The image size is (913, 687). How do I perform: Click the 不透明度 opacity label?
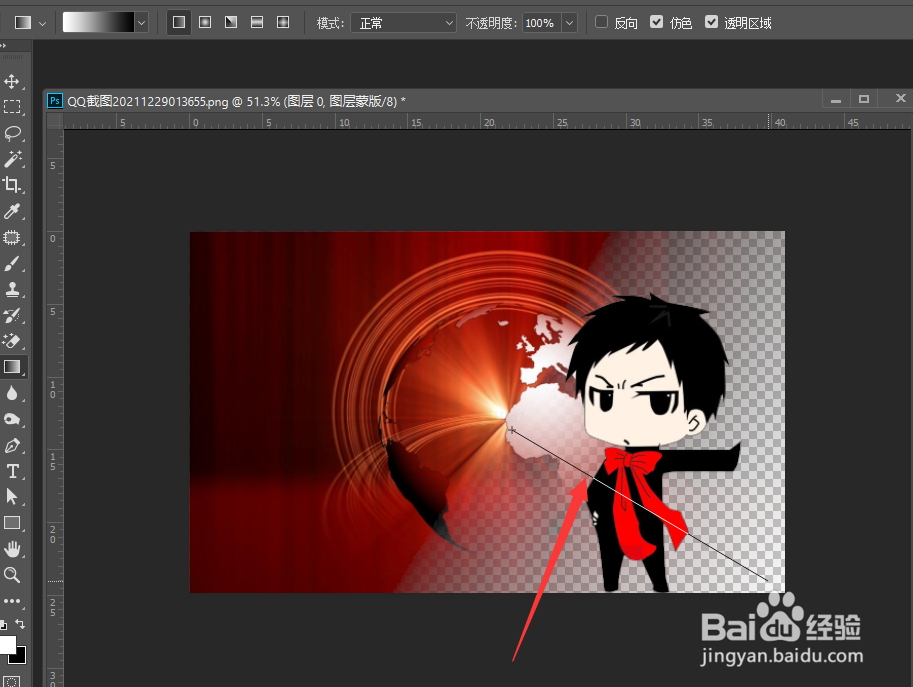click(x=491, y=23)
